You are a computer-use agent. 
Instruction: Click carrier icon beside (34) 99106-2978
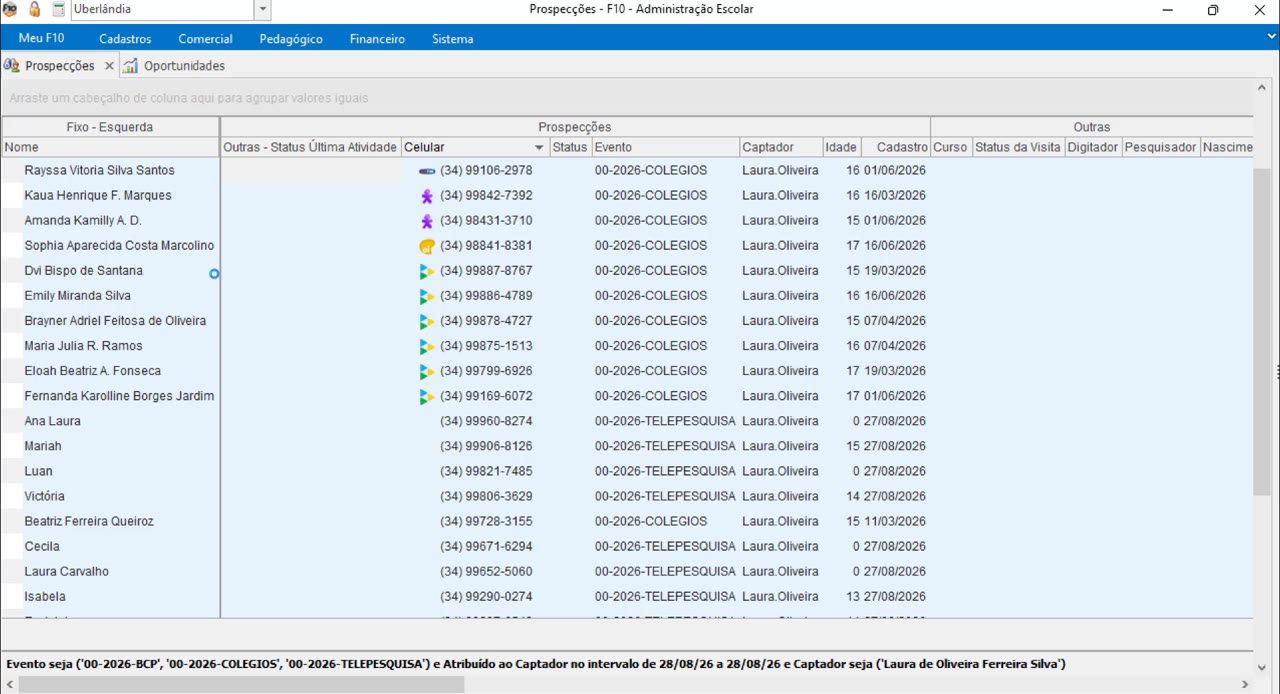(x=427, y=171)
